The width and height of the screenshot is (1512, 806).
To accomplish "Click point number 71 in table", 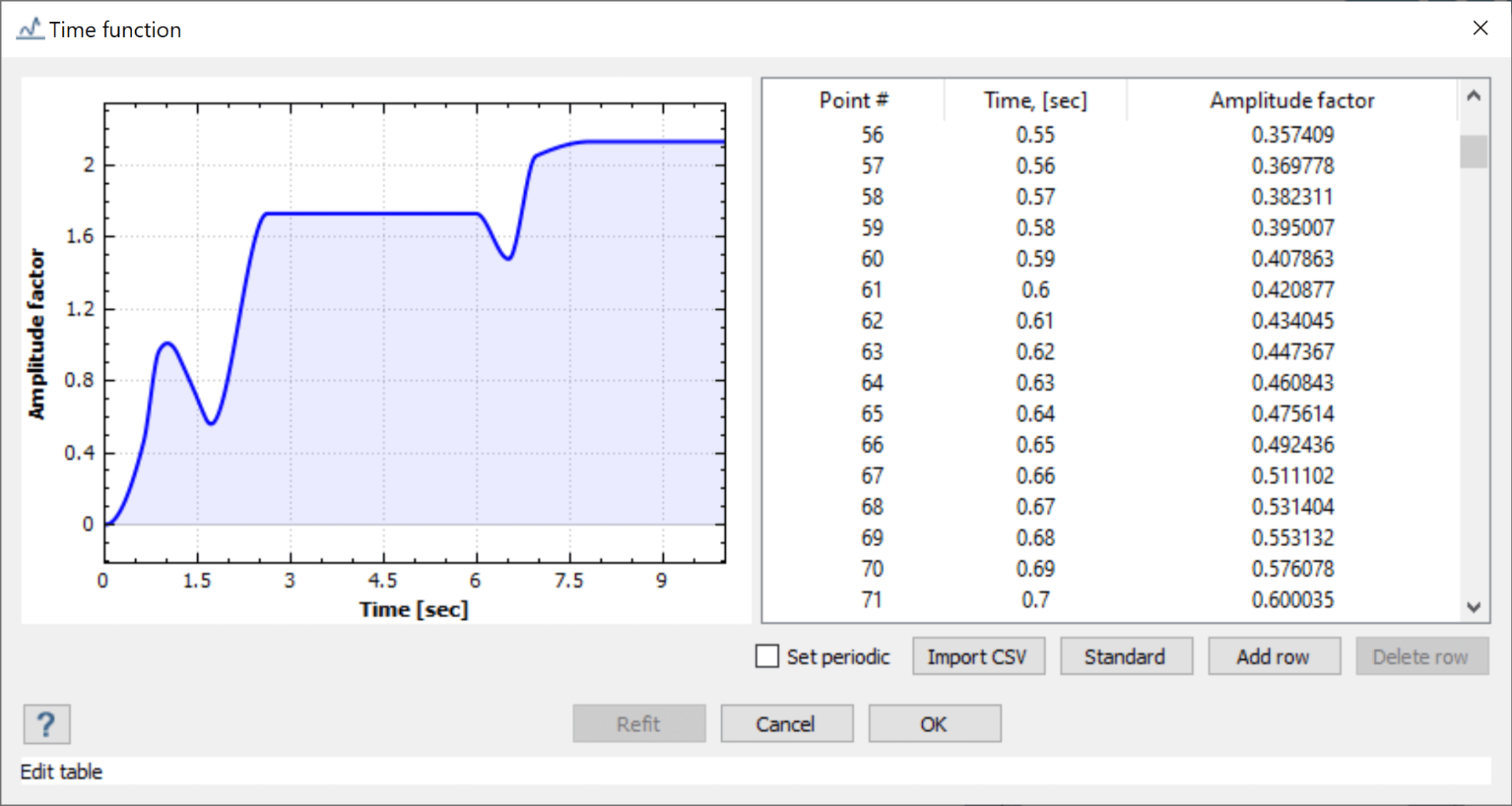I will (x=872, y=600).
